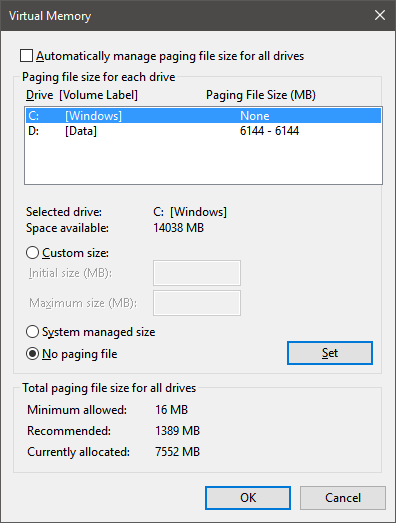Dismiss the dialog with Cancel

point(343,498)
